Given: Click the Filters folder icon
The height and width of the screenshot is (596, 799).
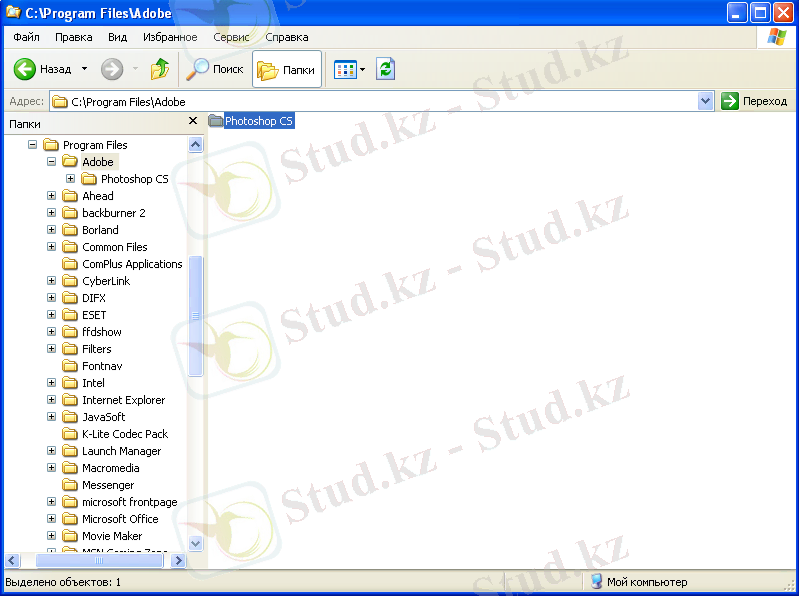Looking at the screenshot, I should click(x=70, y=349).
